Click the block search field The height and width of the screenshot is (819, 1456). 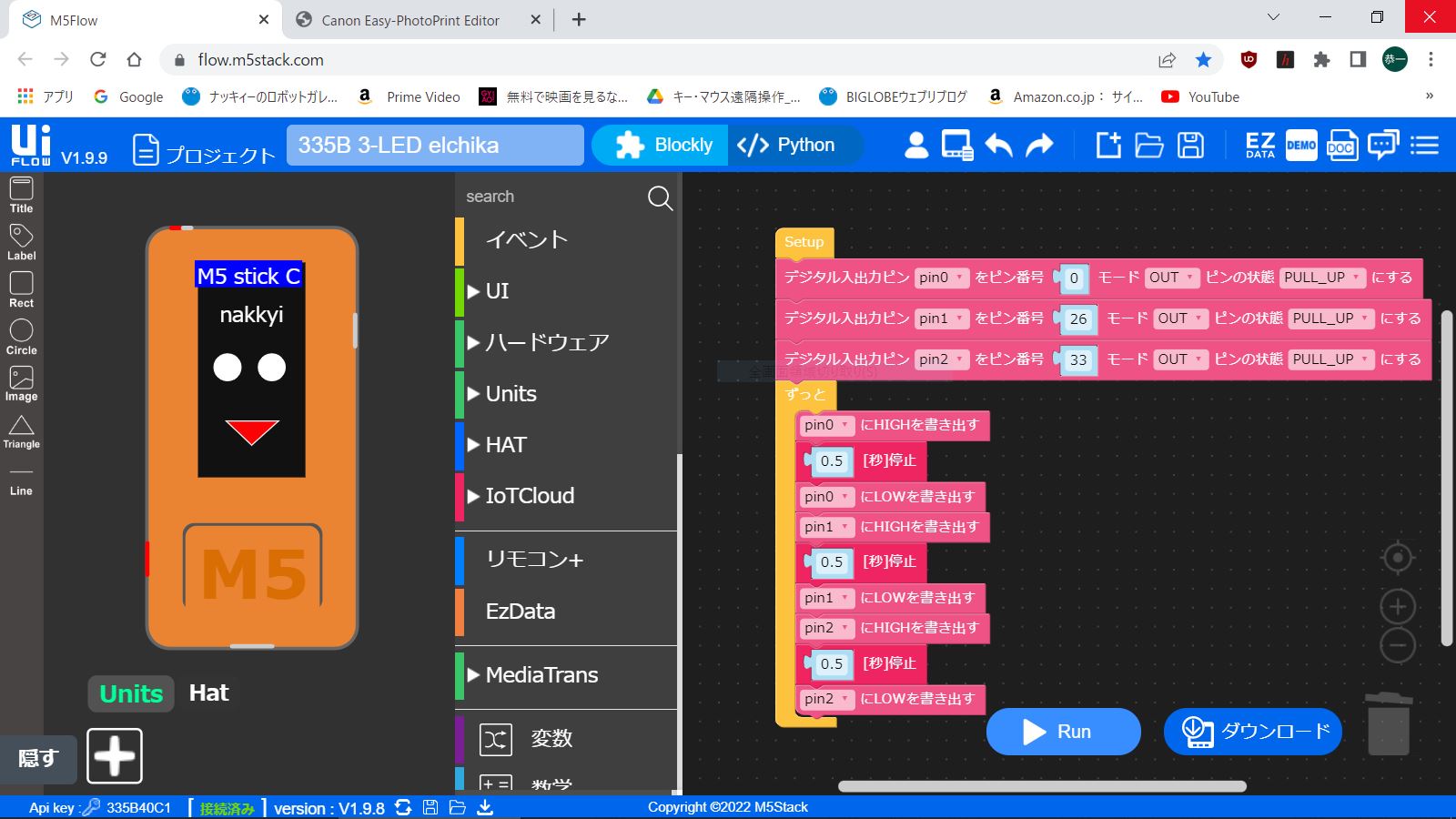click(x=551, y=197)
